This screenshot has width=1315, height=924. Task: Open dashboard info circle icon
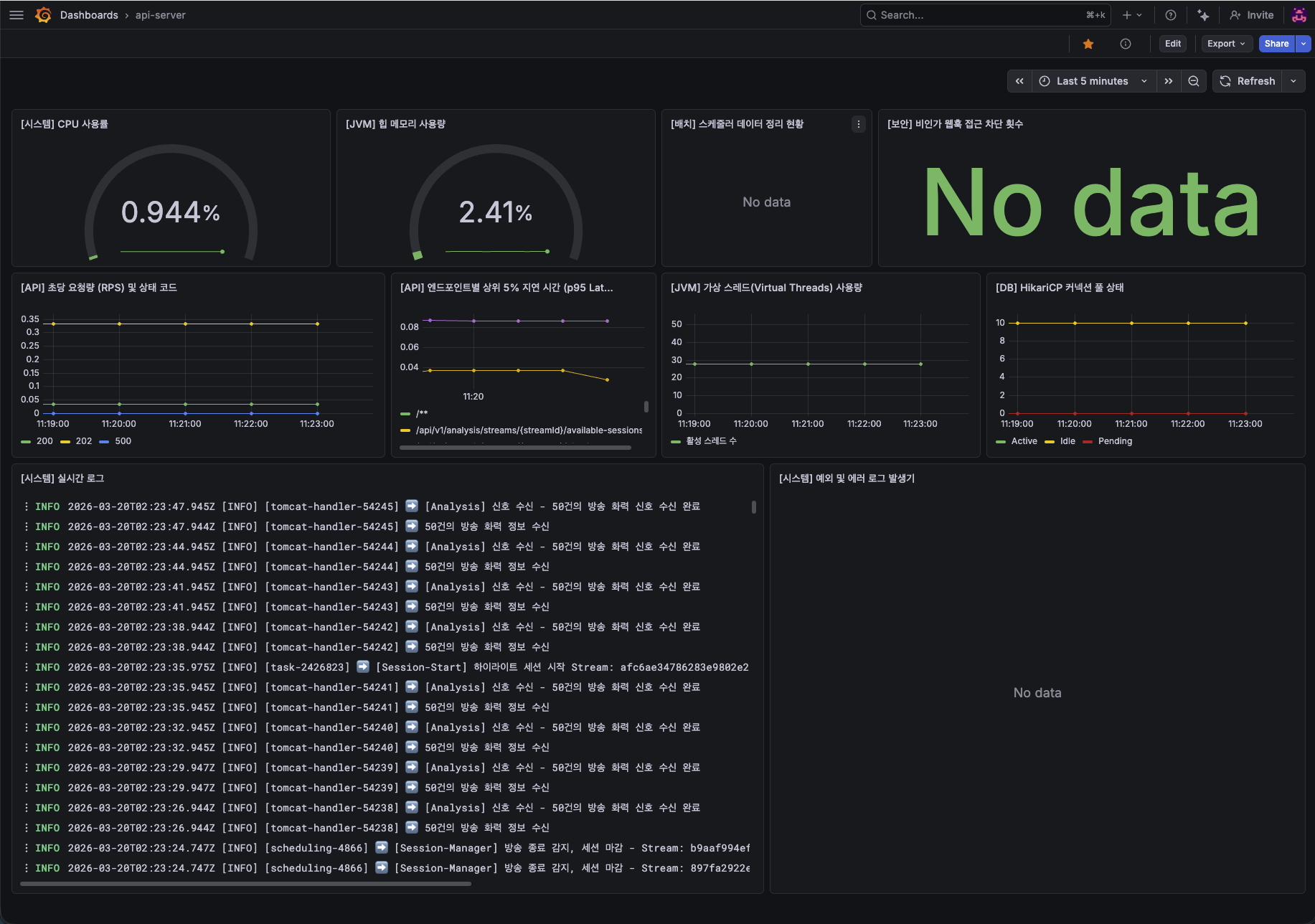[1126, 44]
